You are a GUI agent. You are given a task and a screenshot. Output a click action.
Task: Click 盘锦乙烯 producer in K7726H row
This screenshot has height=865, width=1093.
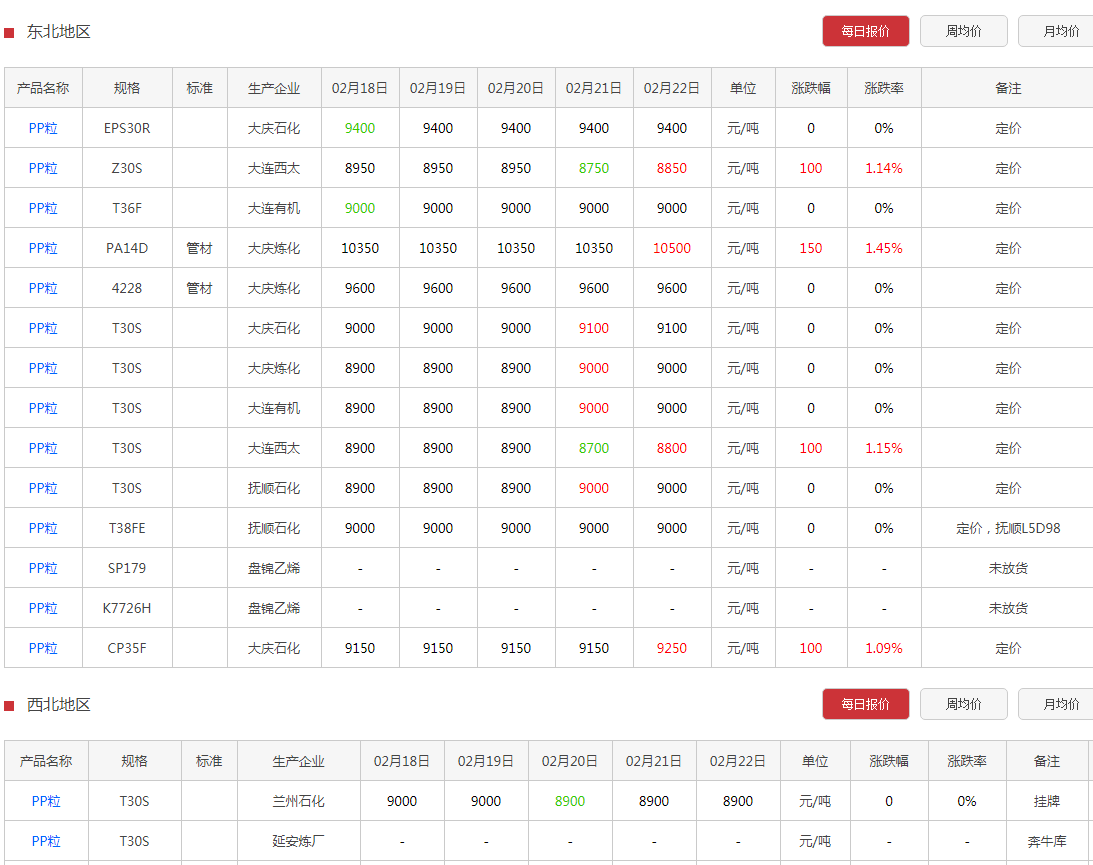274,608
